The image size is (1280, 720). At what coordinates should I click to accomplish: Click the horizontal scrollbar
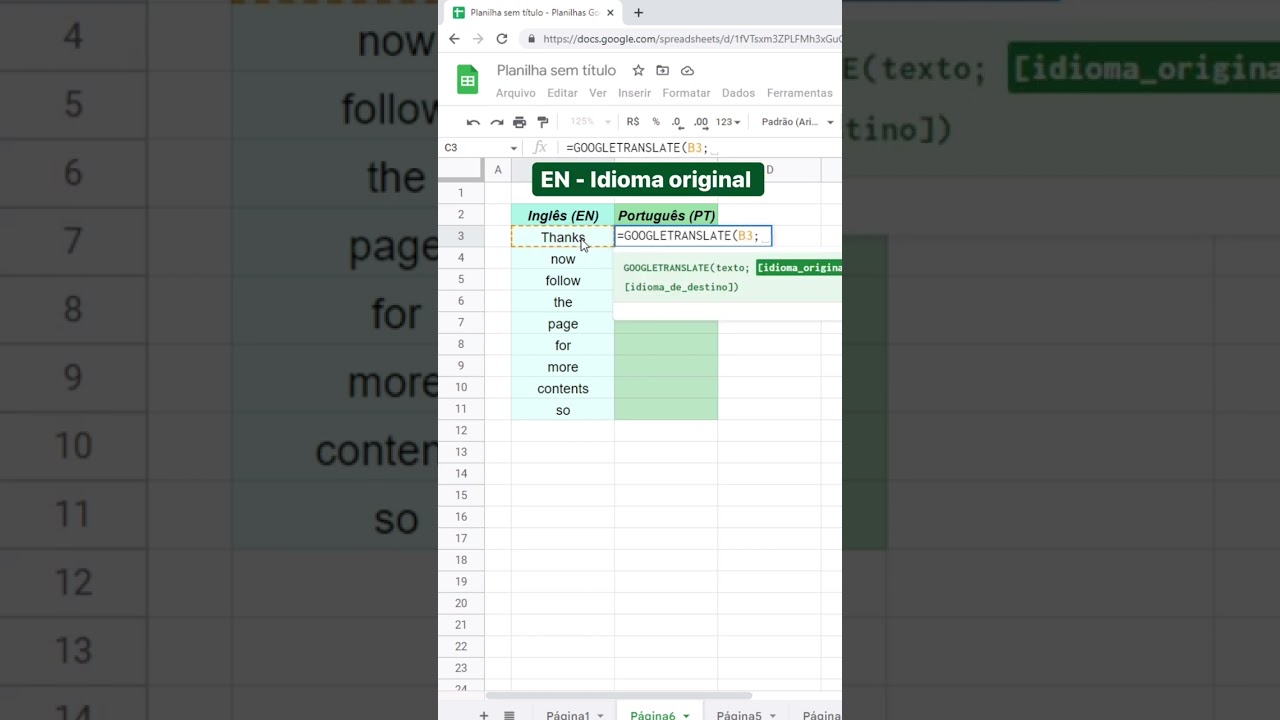click(x=619, y=695)
